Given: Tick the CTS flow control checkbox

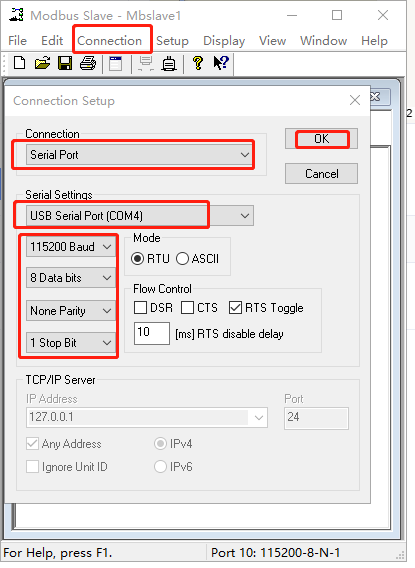Looking at the screenshot, I should [x=187, y=308].
